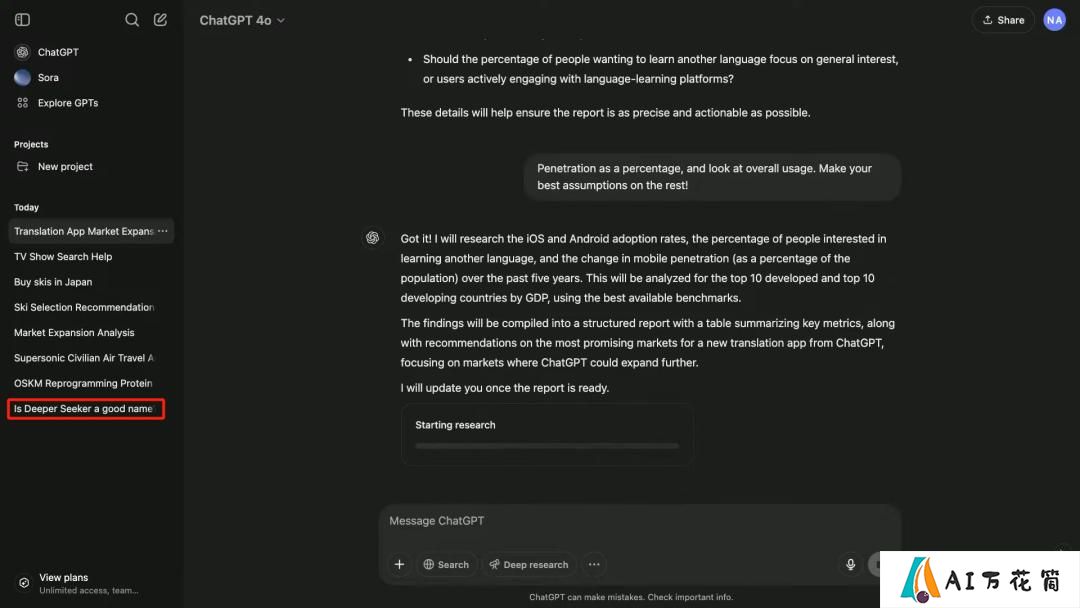
Task: Click the plus attachment icon in composer
Action: tap(399, 565)
